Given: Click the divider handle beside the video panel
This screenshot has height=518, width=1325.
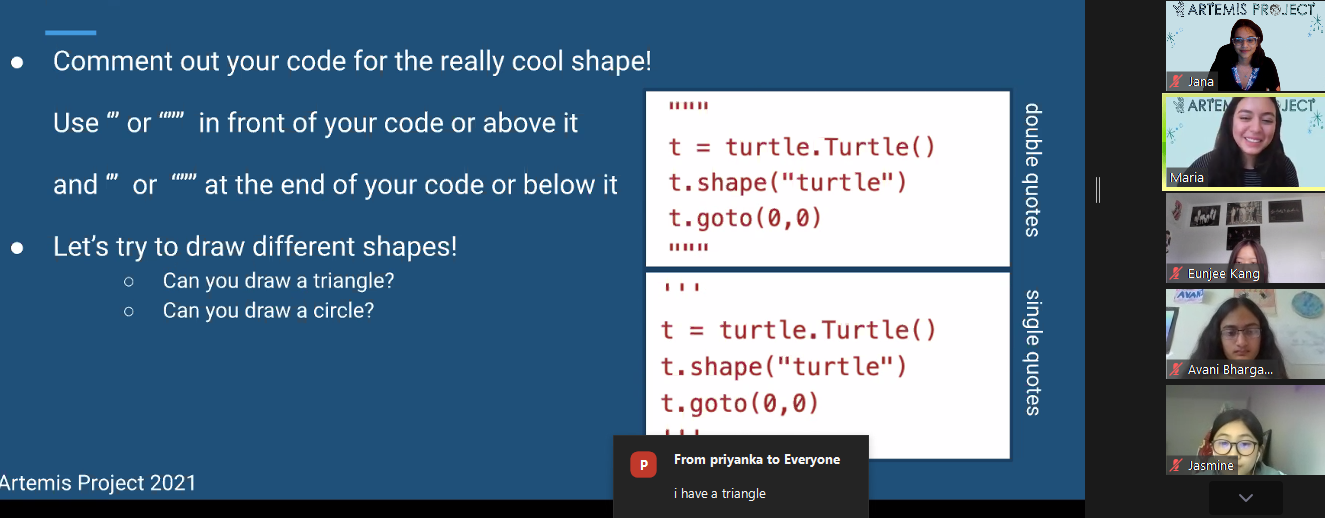Looking at the screenshot, I should point(1098,190).
